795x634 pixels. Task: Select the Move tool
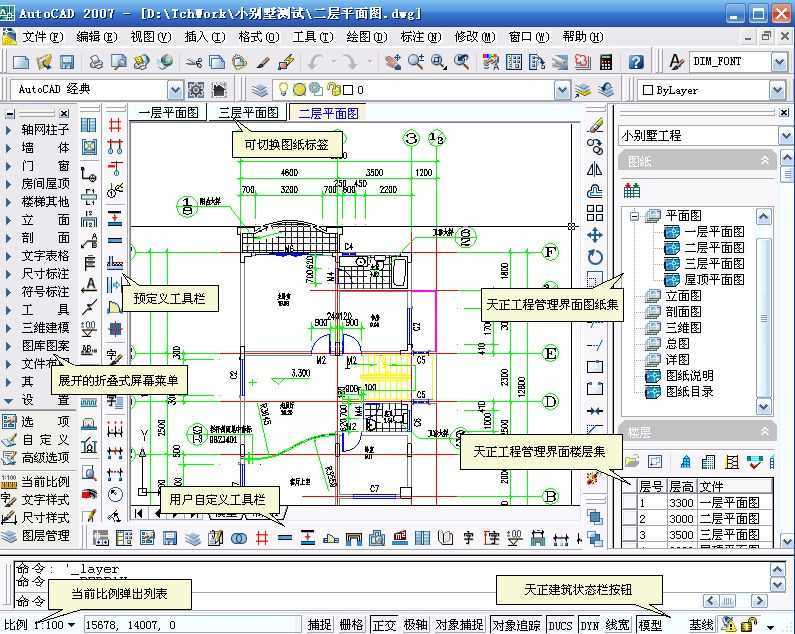[595, 235]
